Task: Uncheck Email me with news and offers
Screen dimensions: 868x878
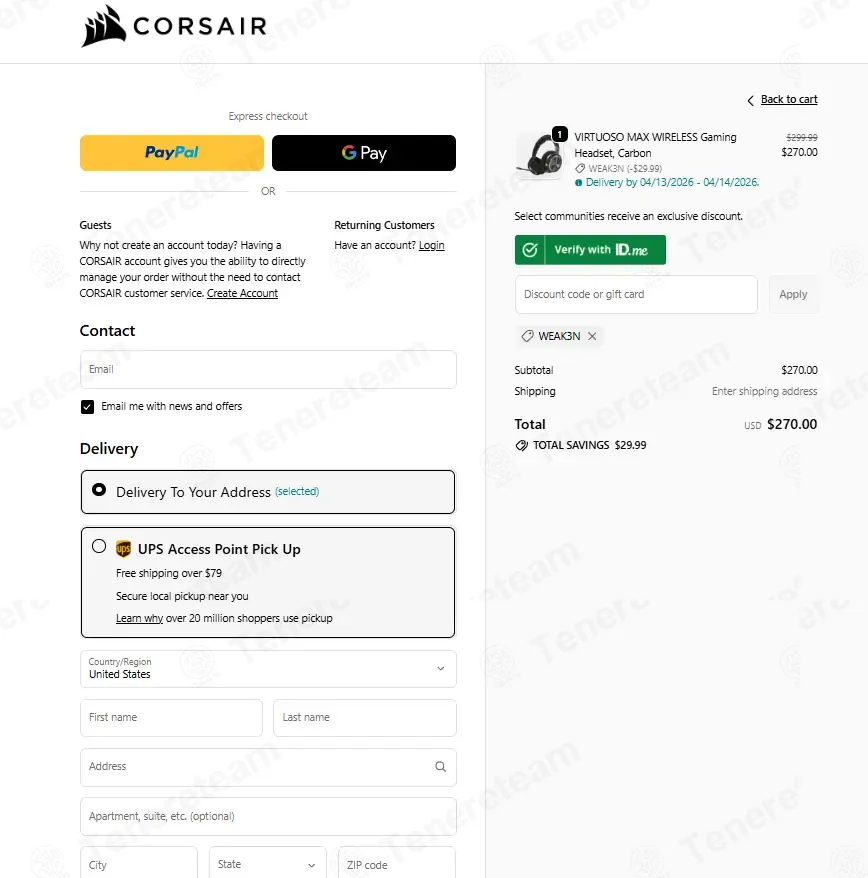Action: [87, 407]
